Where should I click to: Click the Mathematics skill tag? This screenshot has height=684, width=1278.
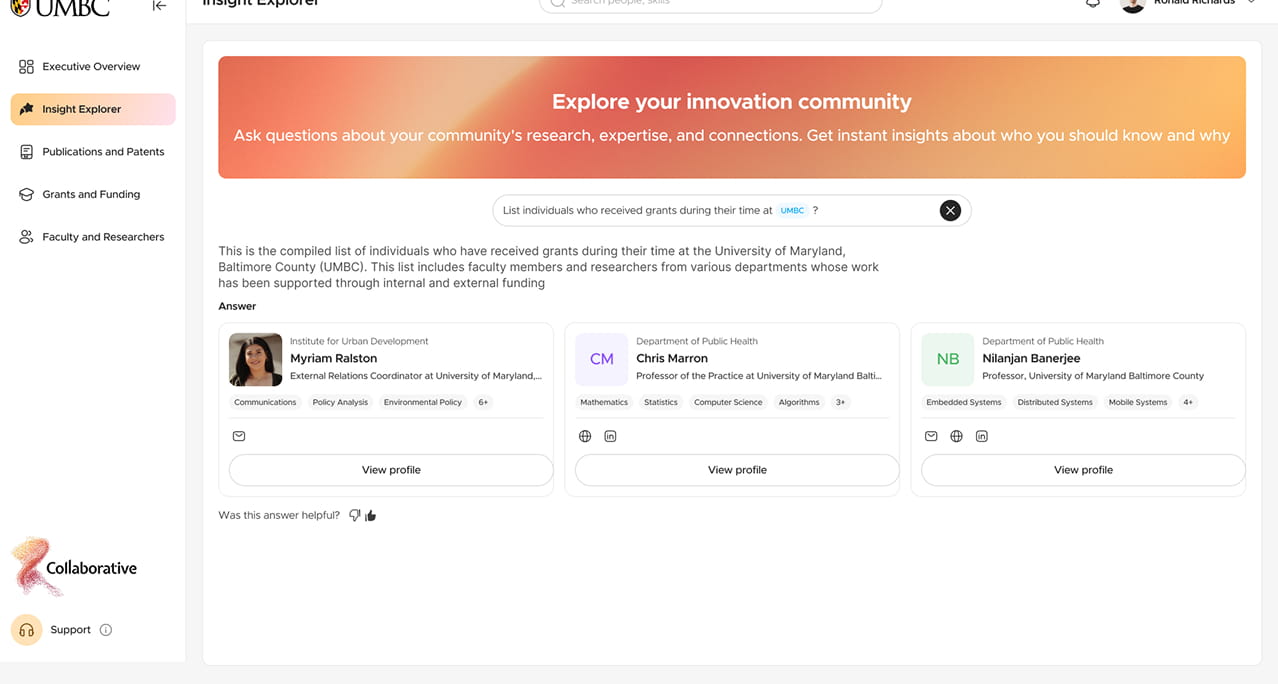(x=604, y=402)
